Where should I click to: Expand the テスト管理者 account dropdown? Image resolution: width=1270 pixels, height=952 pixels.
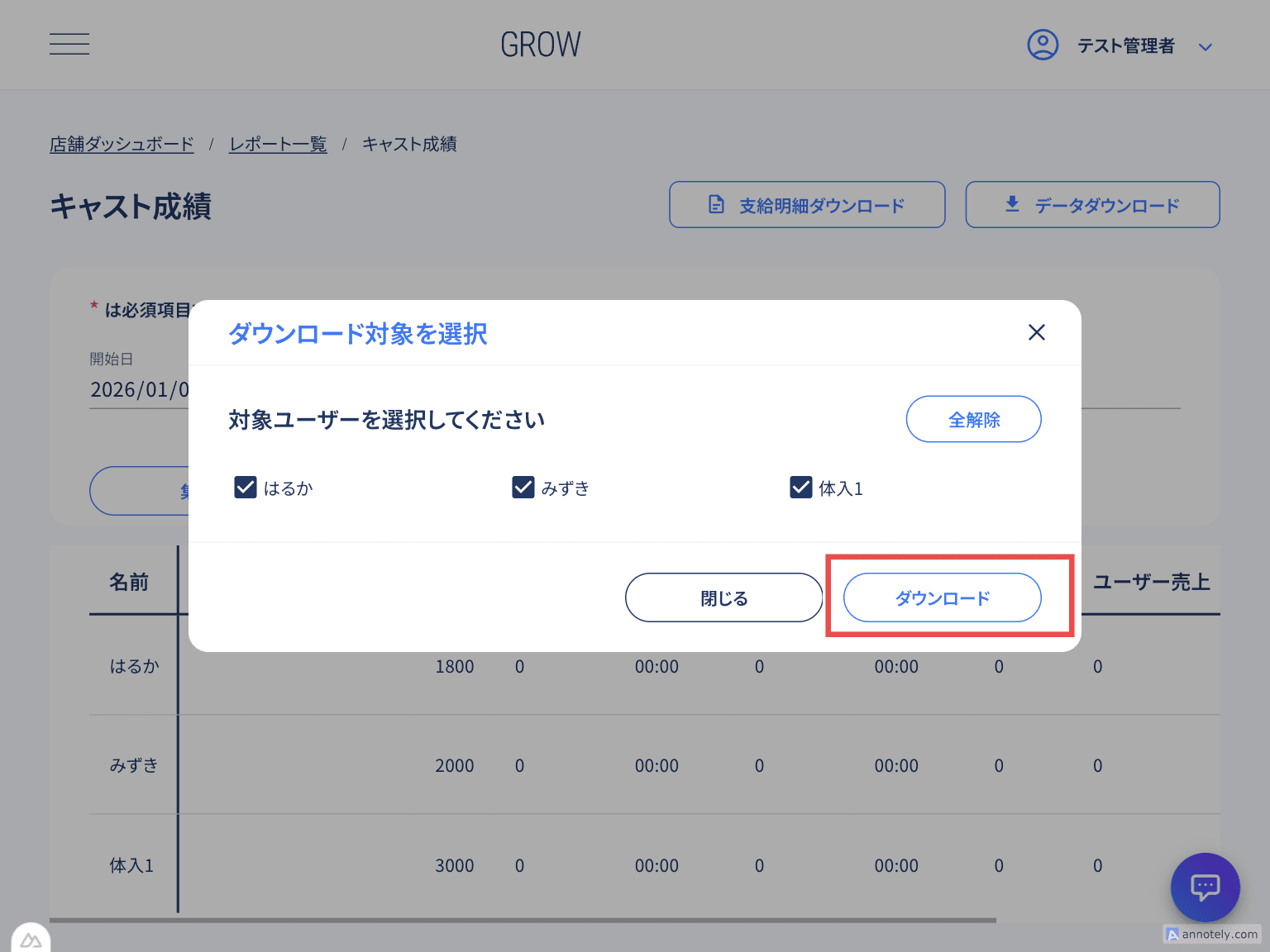1206,46
